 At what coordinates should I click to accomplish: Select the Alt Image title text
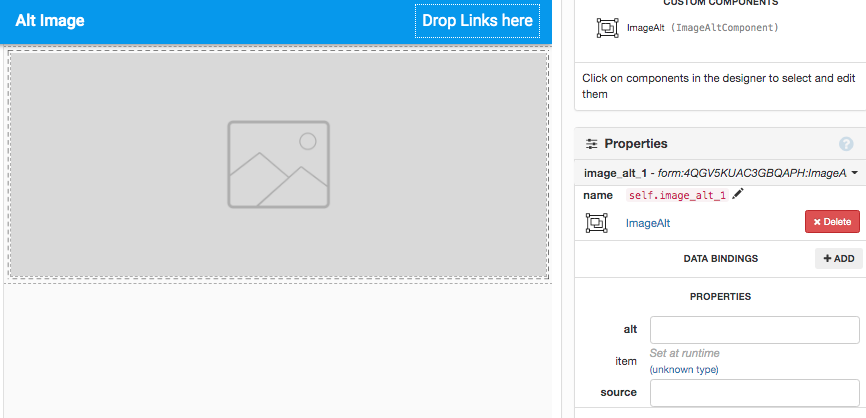50,21
